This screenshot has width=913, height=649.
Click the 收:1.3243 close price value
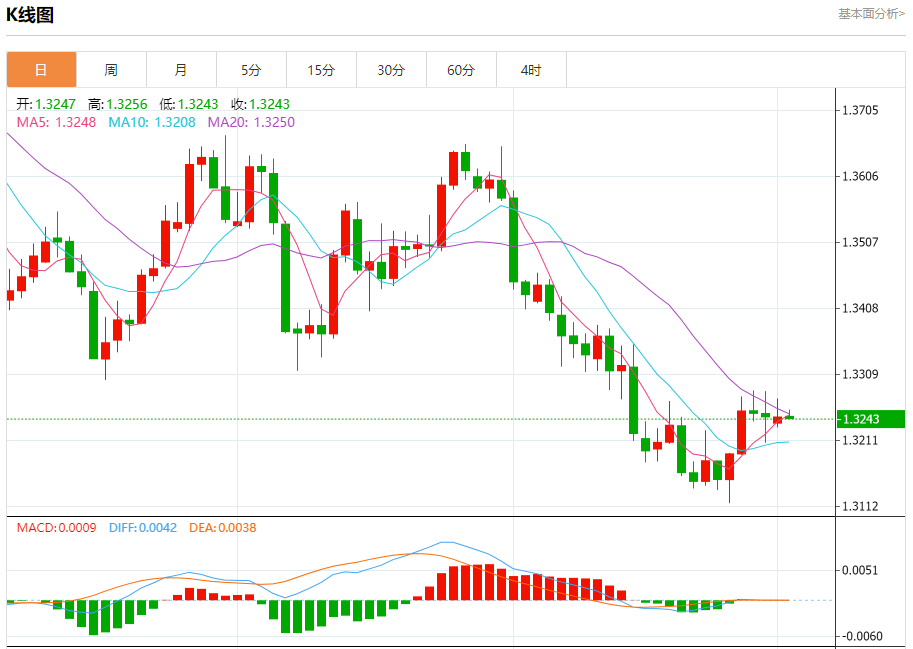(260, 104)
